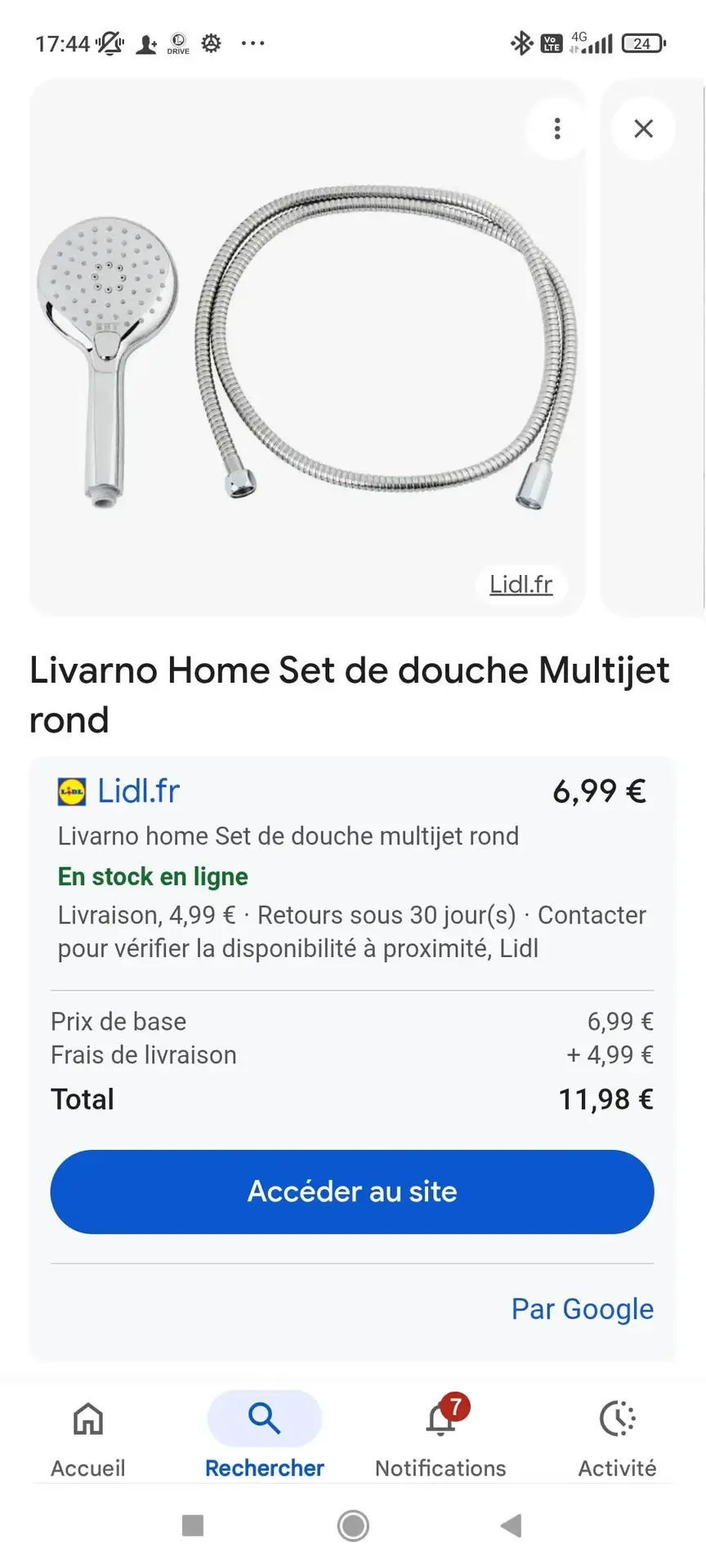The width and height of the screenshot is (706, 1568).
Task: Tap the Lidl logo icon
Action: (72, 791)
